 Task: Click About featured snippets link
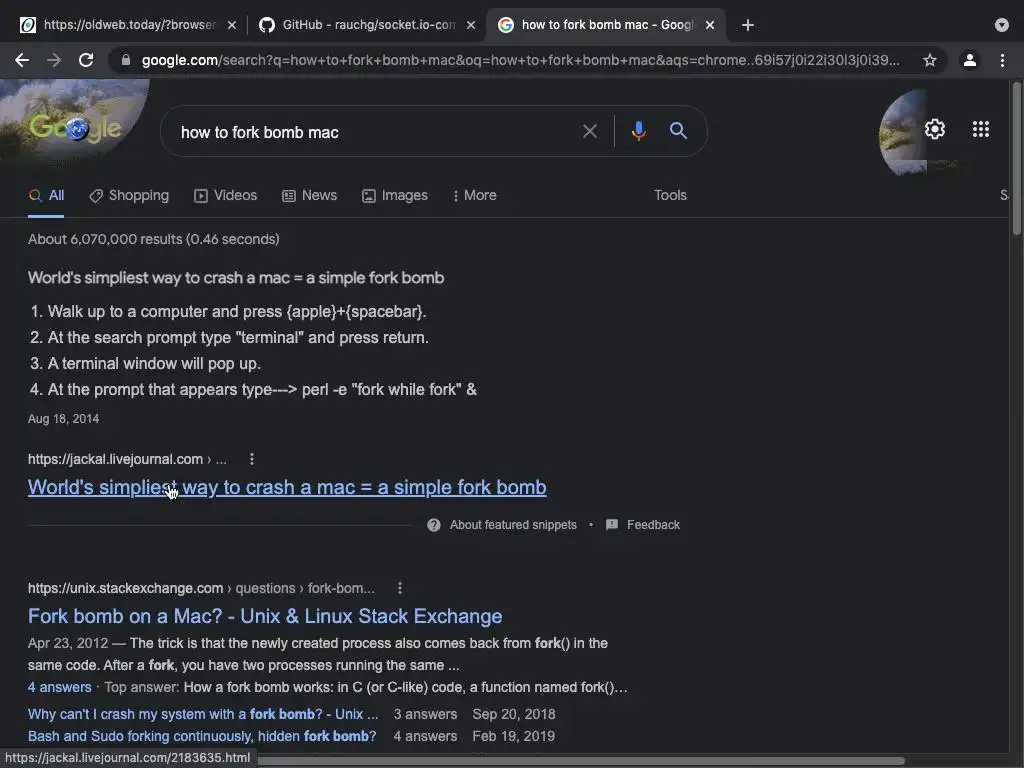tap(513, 525)
